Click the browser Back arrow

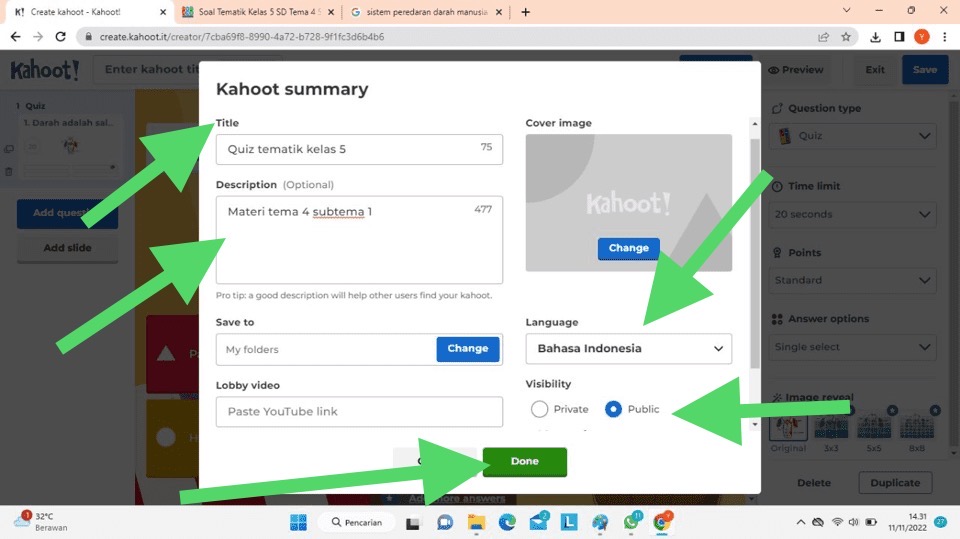coord(15,37)
